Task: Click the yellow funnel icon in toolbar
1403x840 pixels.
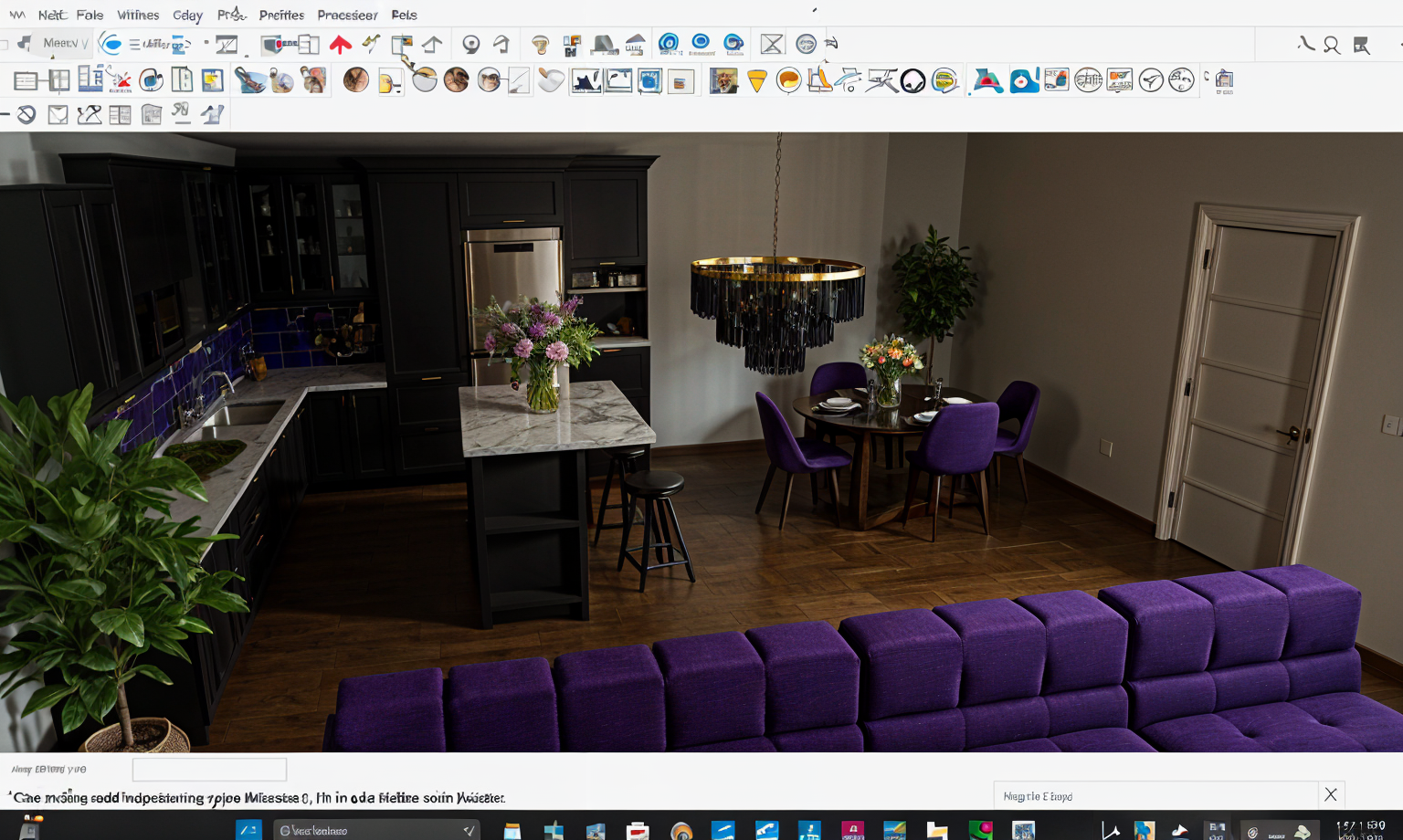Action: (x=756, y=81)
